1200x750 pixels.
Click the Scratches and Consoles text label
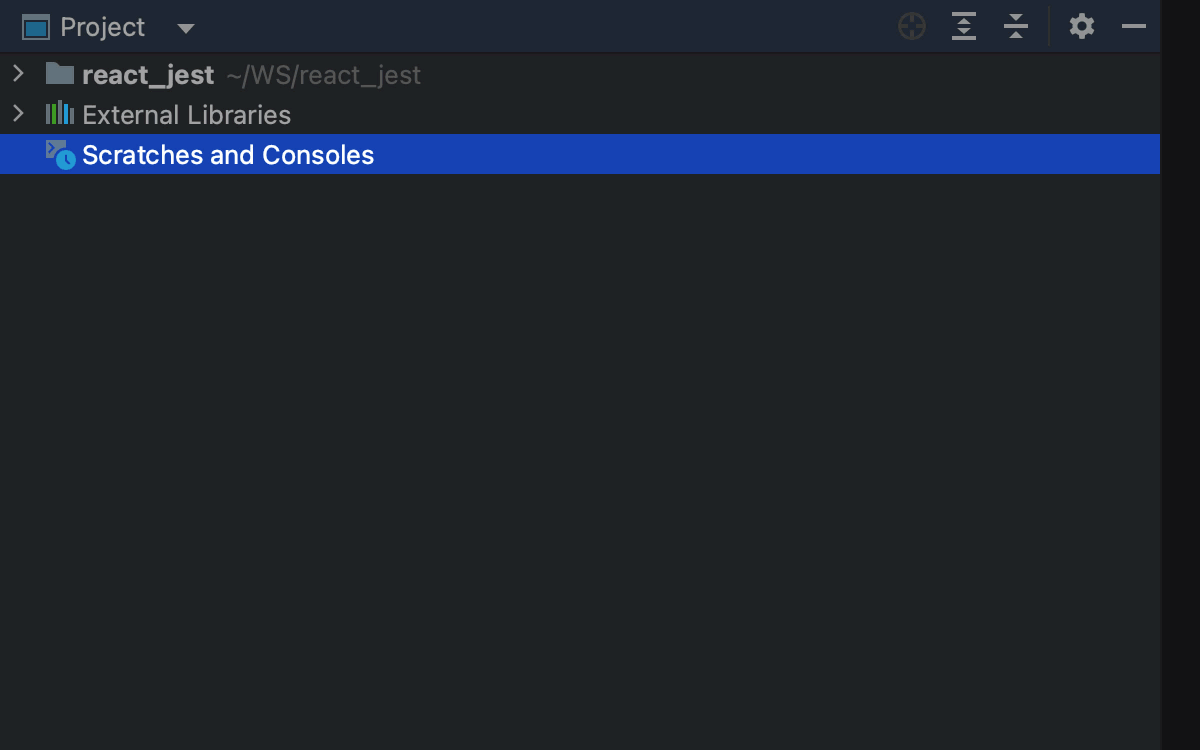coord(228,154)
